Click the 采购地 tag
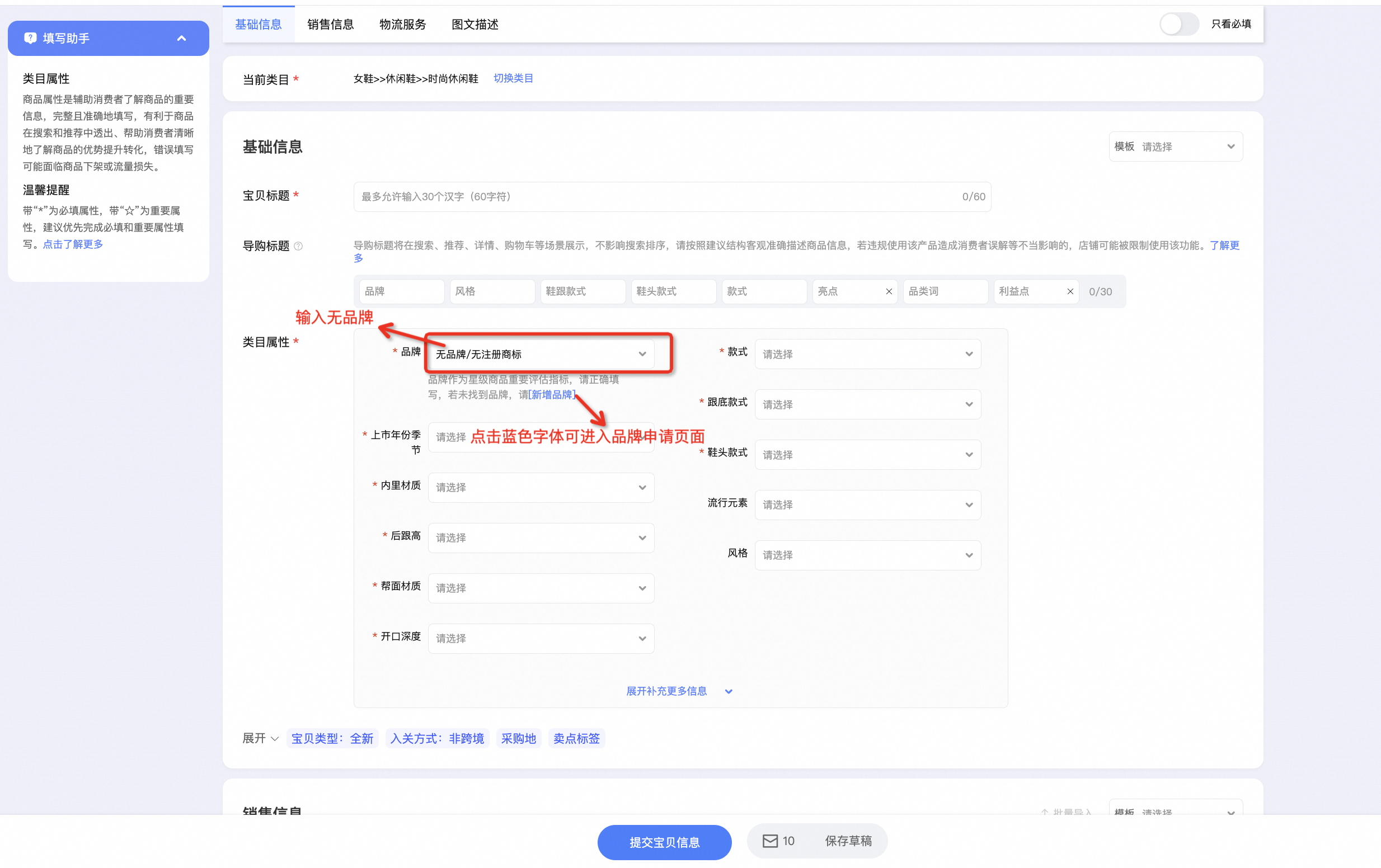 pyautogui.click(x=519, y=738)
